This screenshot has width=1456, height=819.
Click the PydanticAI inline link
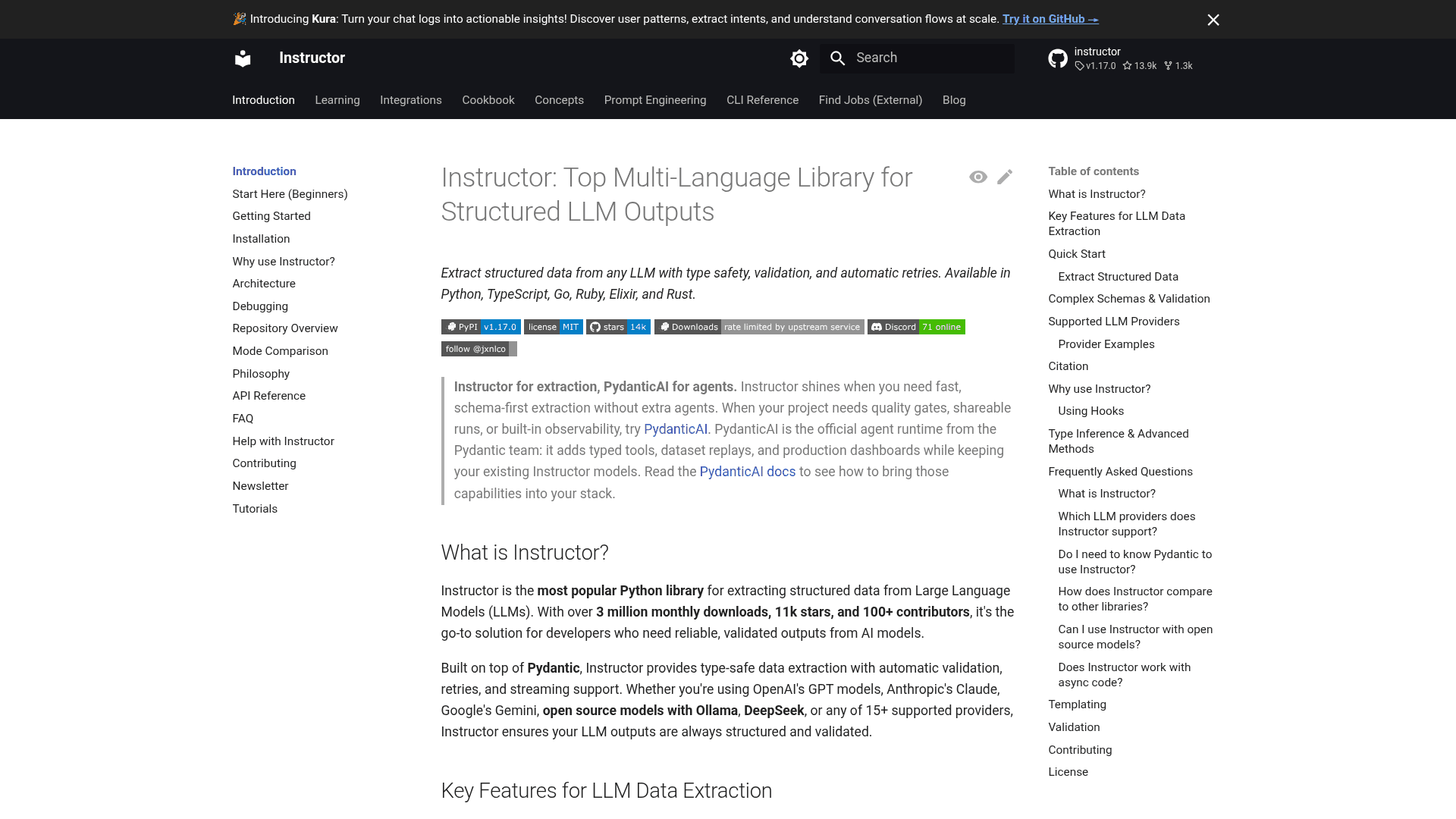(x=676, y=429)
